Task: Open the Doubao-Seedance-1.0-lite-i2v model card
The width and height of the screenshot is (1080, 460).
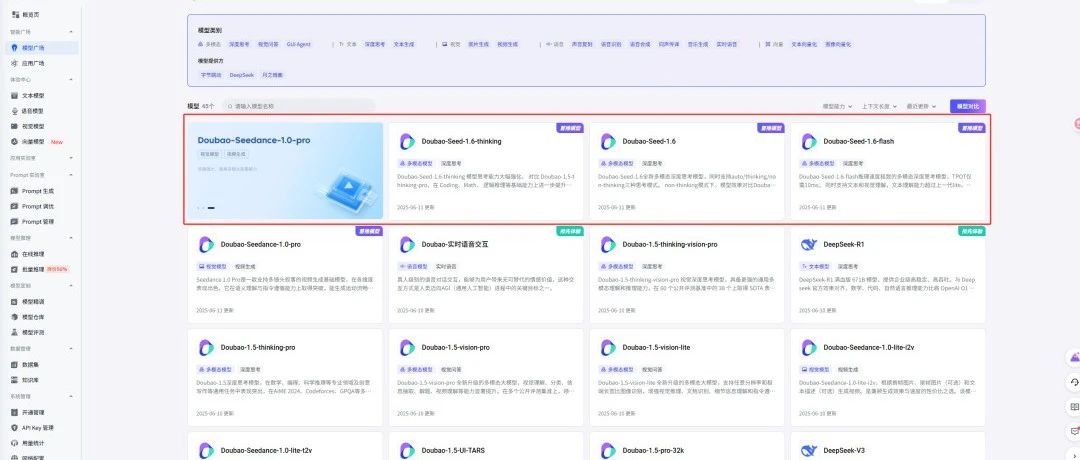Action: click(888, 377)
